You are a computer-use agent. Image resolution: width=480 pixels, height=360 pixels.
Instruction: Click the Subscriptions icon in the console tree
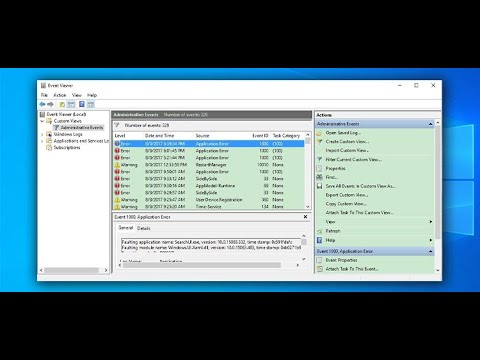49,147
